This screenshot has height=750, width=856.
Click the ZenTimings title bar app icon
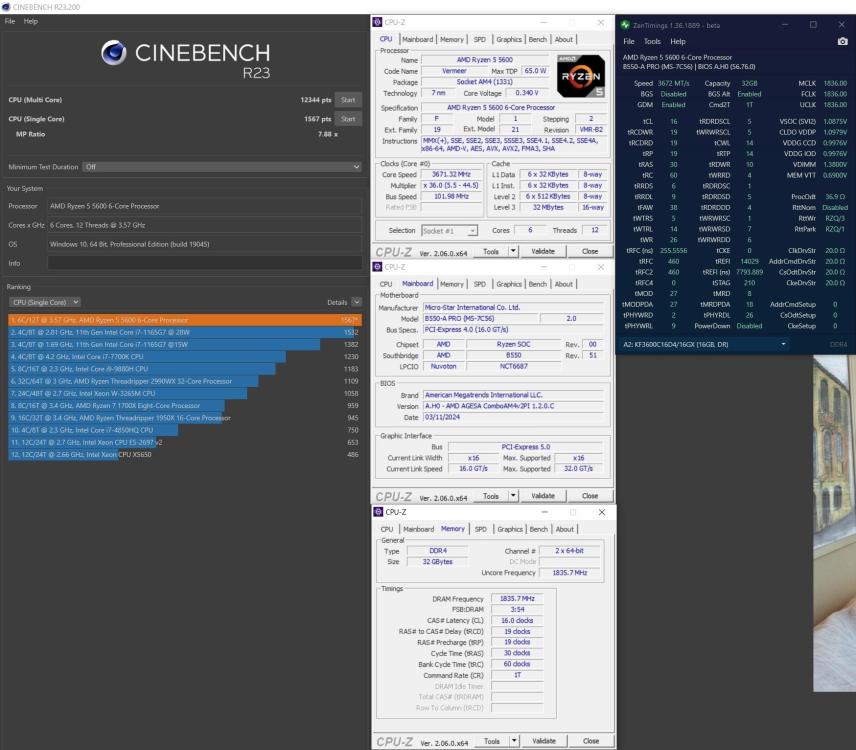pyautogui.click(x=625, y=25)
